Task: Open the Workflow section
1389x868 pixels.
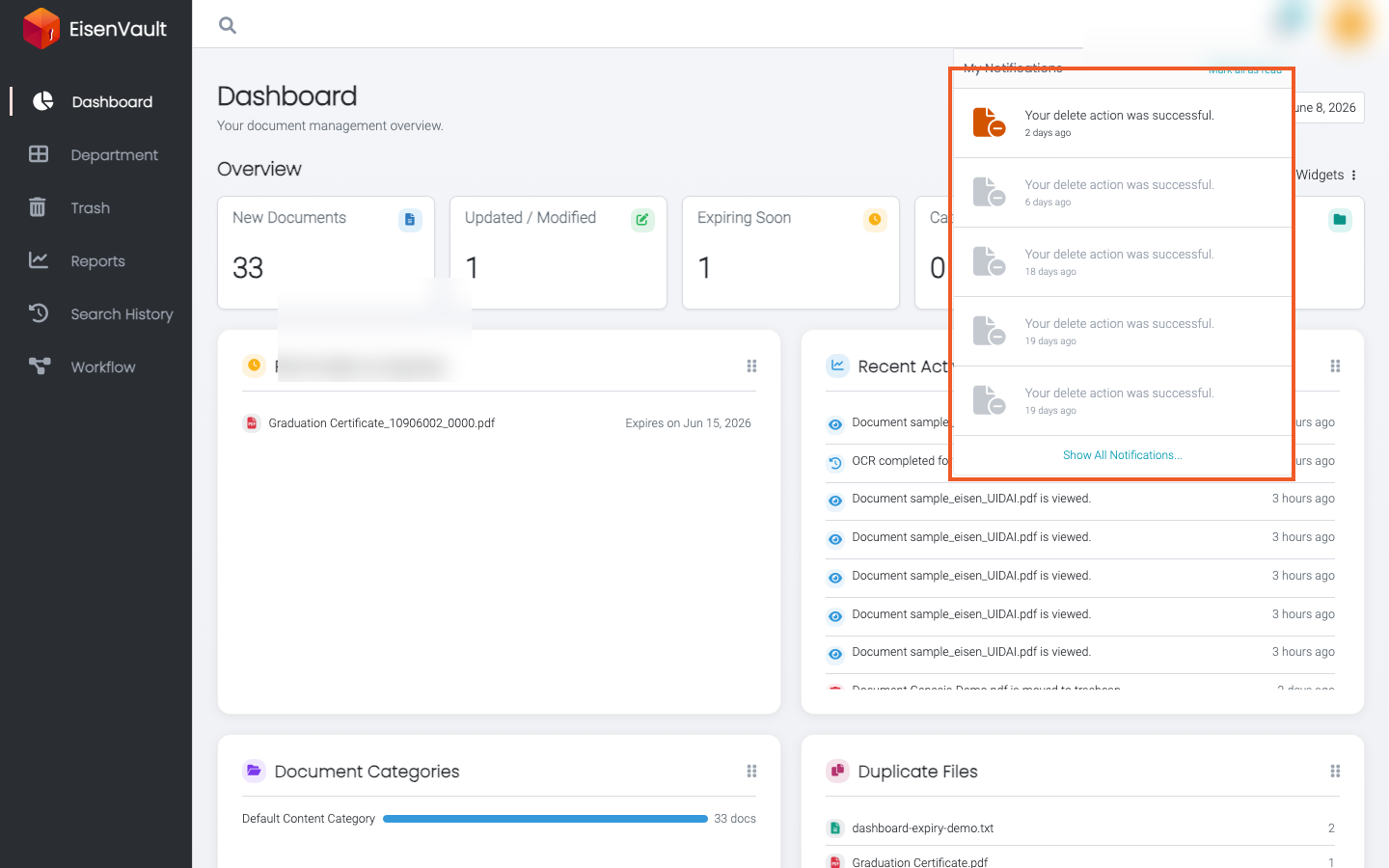Action: point(102,366)
